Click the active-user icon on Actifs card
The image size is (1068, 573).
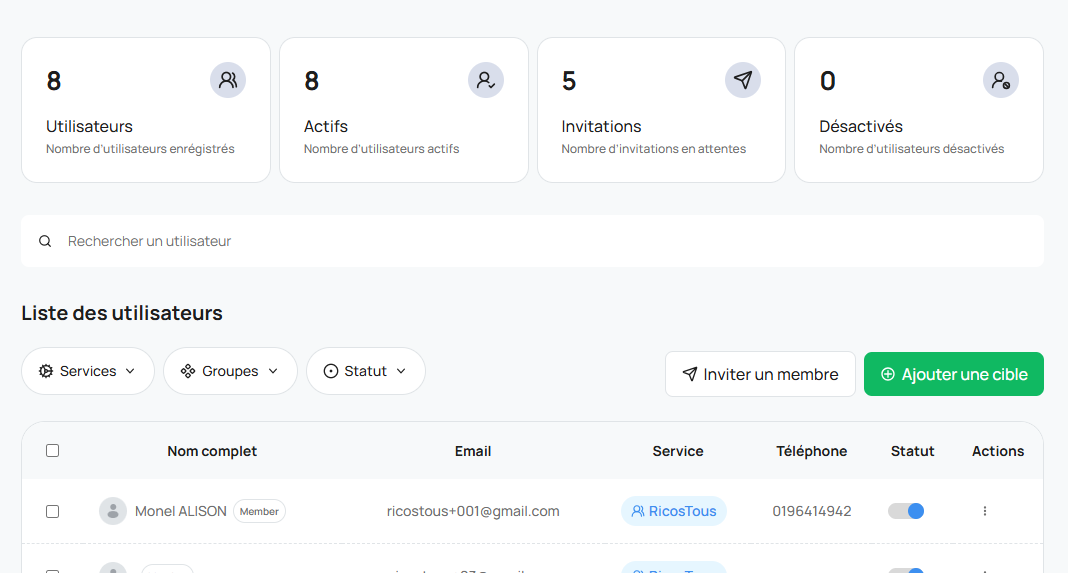pos(486,80)
